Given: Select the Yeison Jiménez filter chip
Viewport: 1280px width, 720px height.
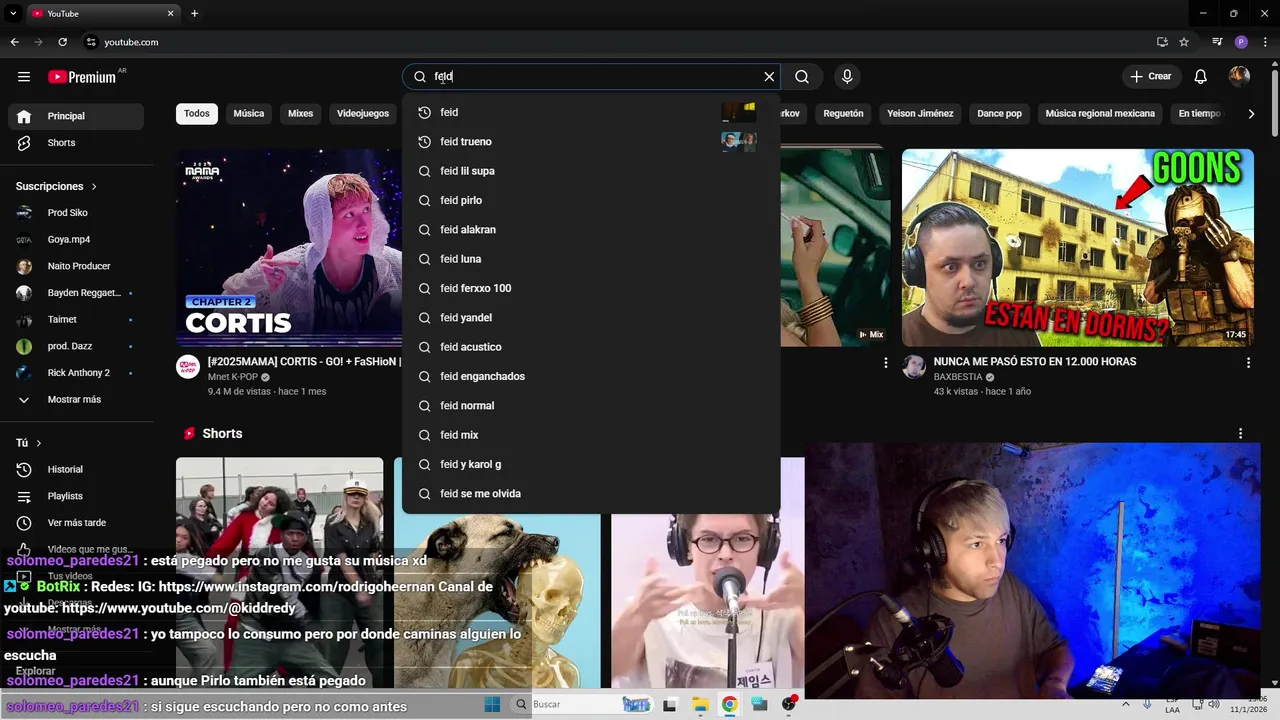Looking at the screenshot, I should coord(920,114).
